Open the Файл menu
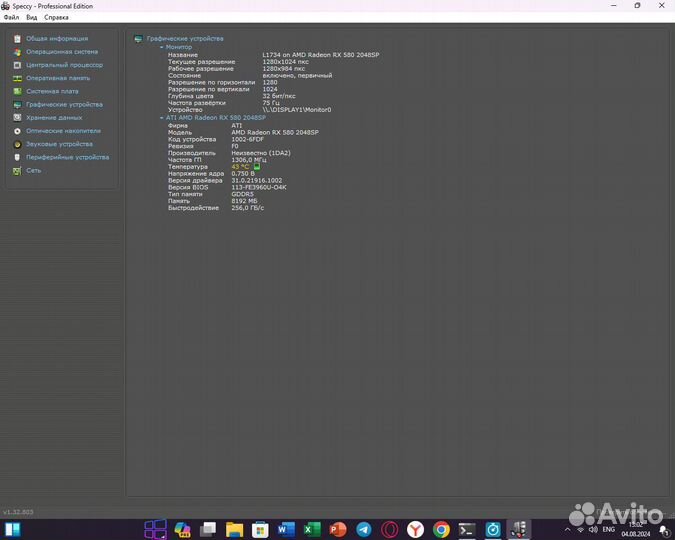This screenshot has height=540, width=675. (11, 17)
